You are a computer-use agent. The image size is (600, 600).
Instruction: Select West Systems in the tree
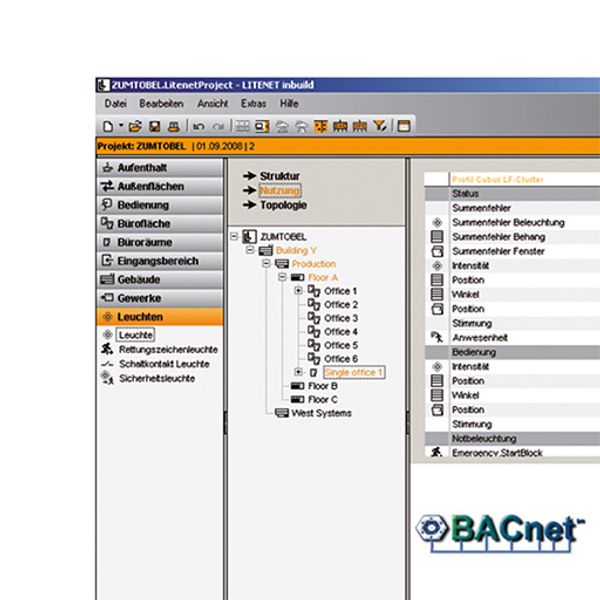(x=321, y=413)
